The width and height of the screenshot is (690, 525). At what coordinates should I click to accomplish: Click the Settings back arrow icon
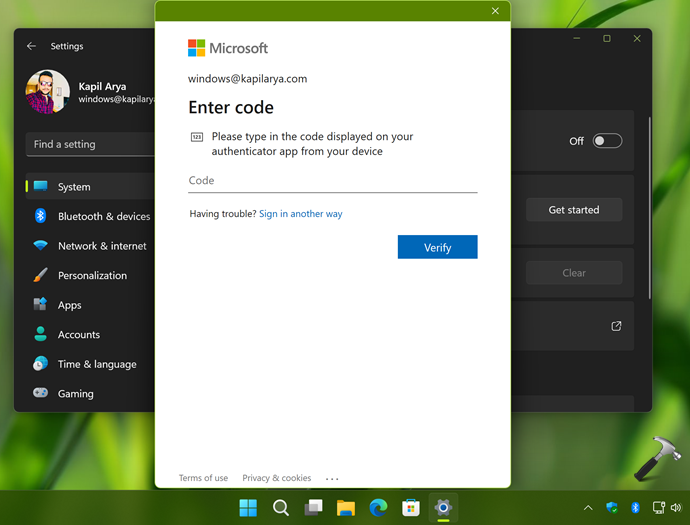coord(31,46)
